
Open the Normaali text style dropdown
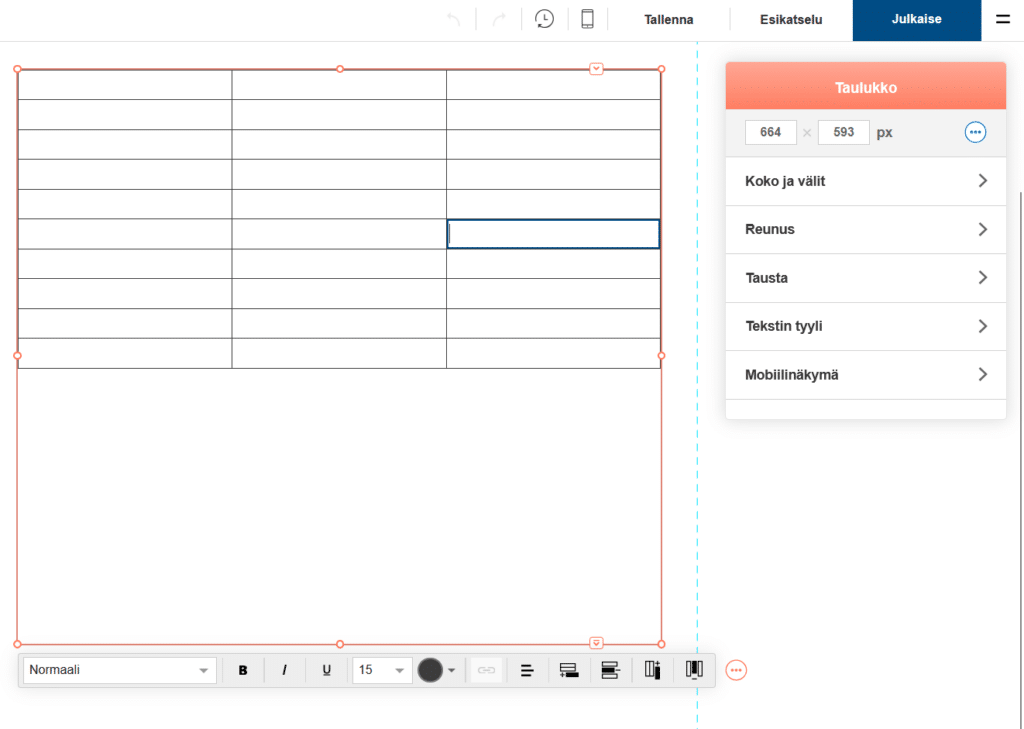(x=119, y=670)
